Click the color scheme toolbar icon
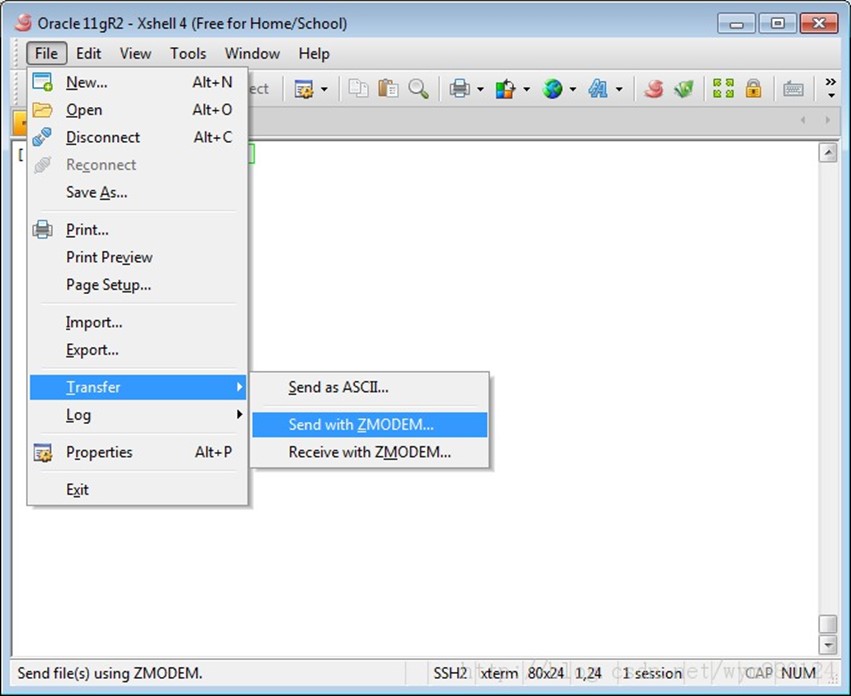 (x=505, y=88)
